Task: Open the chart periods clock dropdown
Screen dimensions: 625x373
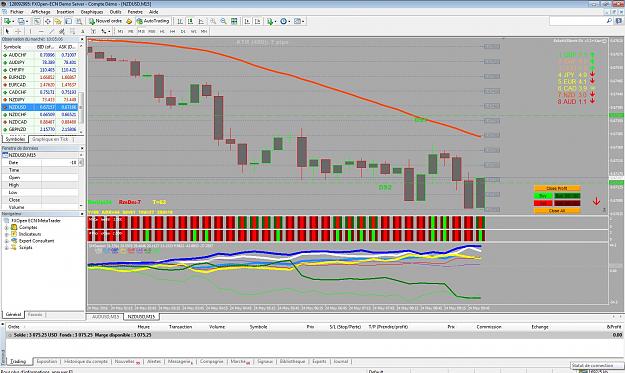Action: (285, 21)
